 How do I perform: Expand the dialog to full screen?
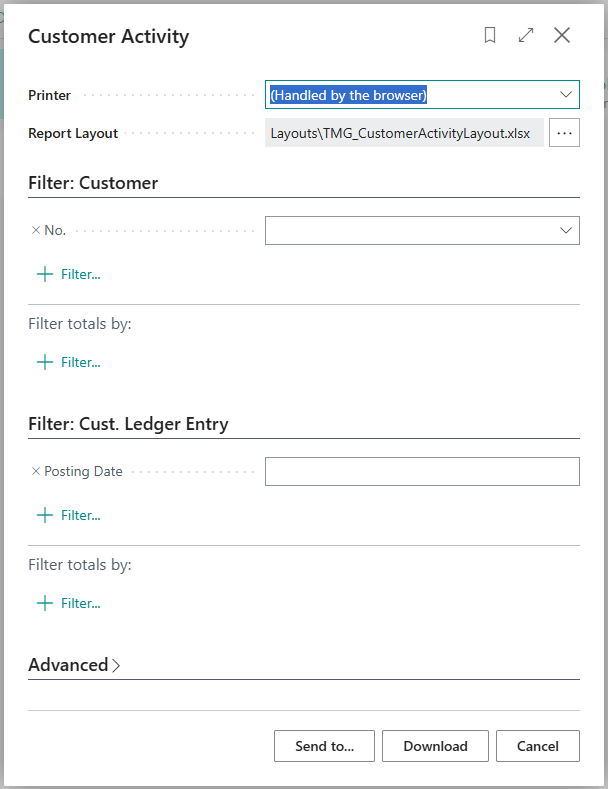(526, 36)
